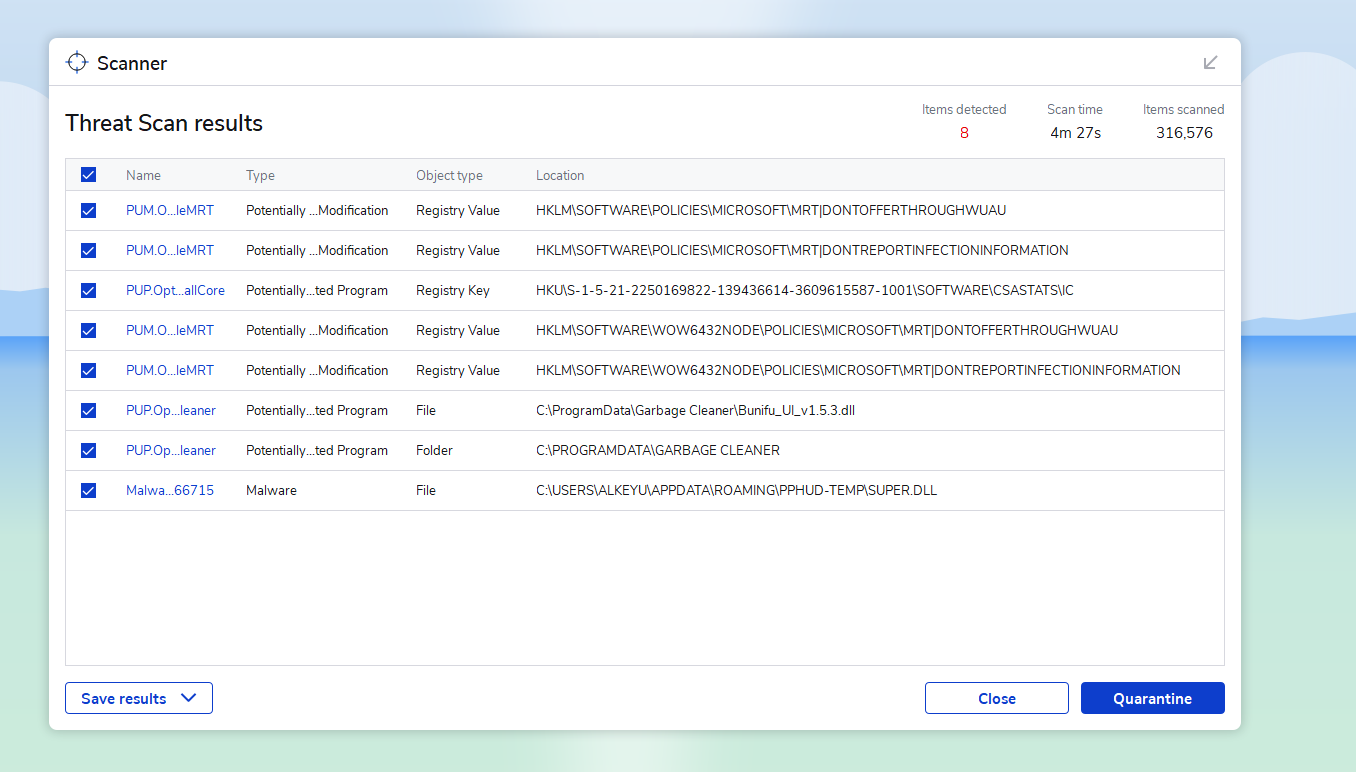Image resolution: width=1356 pixels, height=772 pixels.
Task: Open the PUM.O...leMRT link for WOW6432NODE DONTREPORTINFECTIONINFORMATION
Action: [x=170, y=371]
